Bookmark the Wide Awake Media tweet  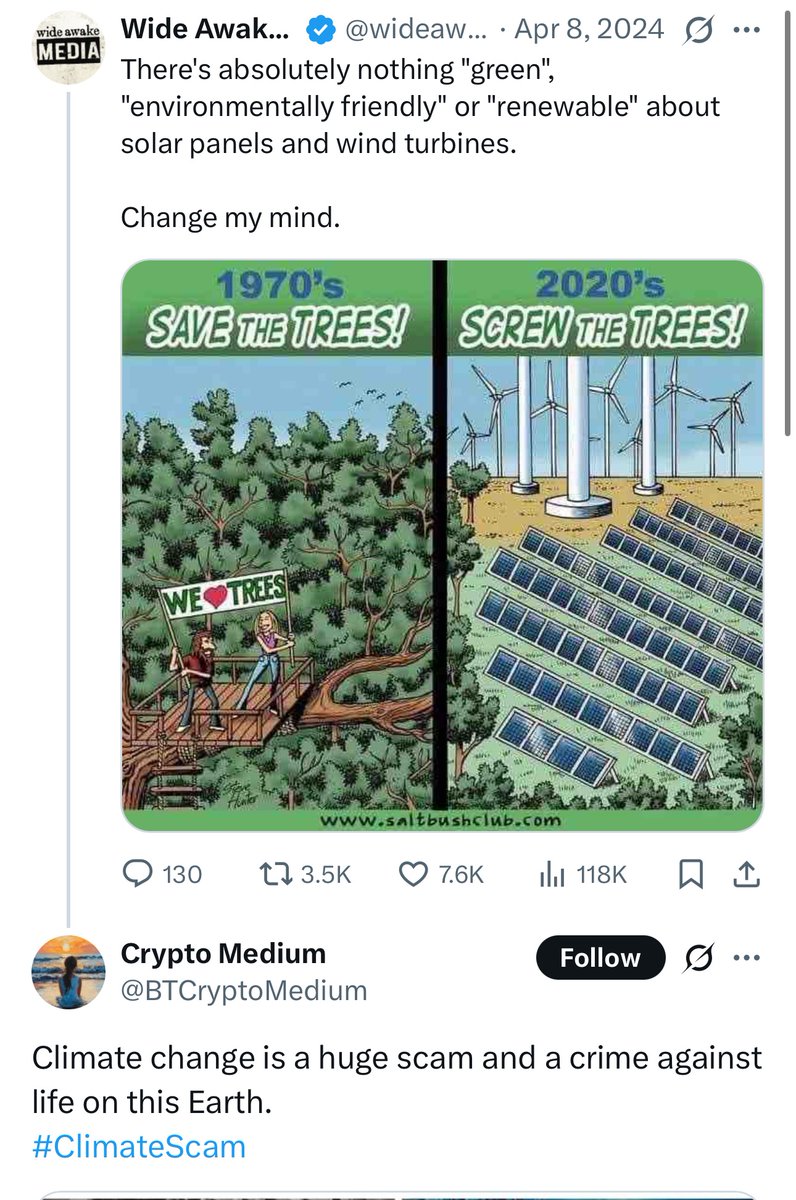pos(690,875)
